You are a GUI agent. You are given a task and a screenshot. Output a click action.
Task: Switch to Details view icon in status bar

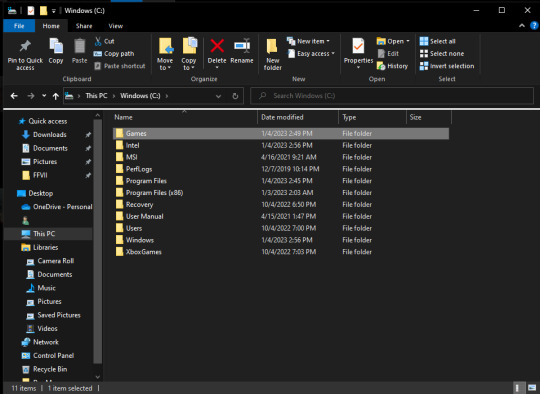pyautogui.click(x=519, y=388)
